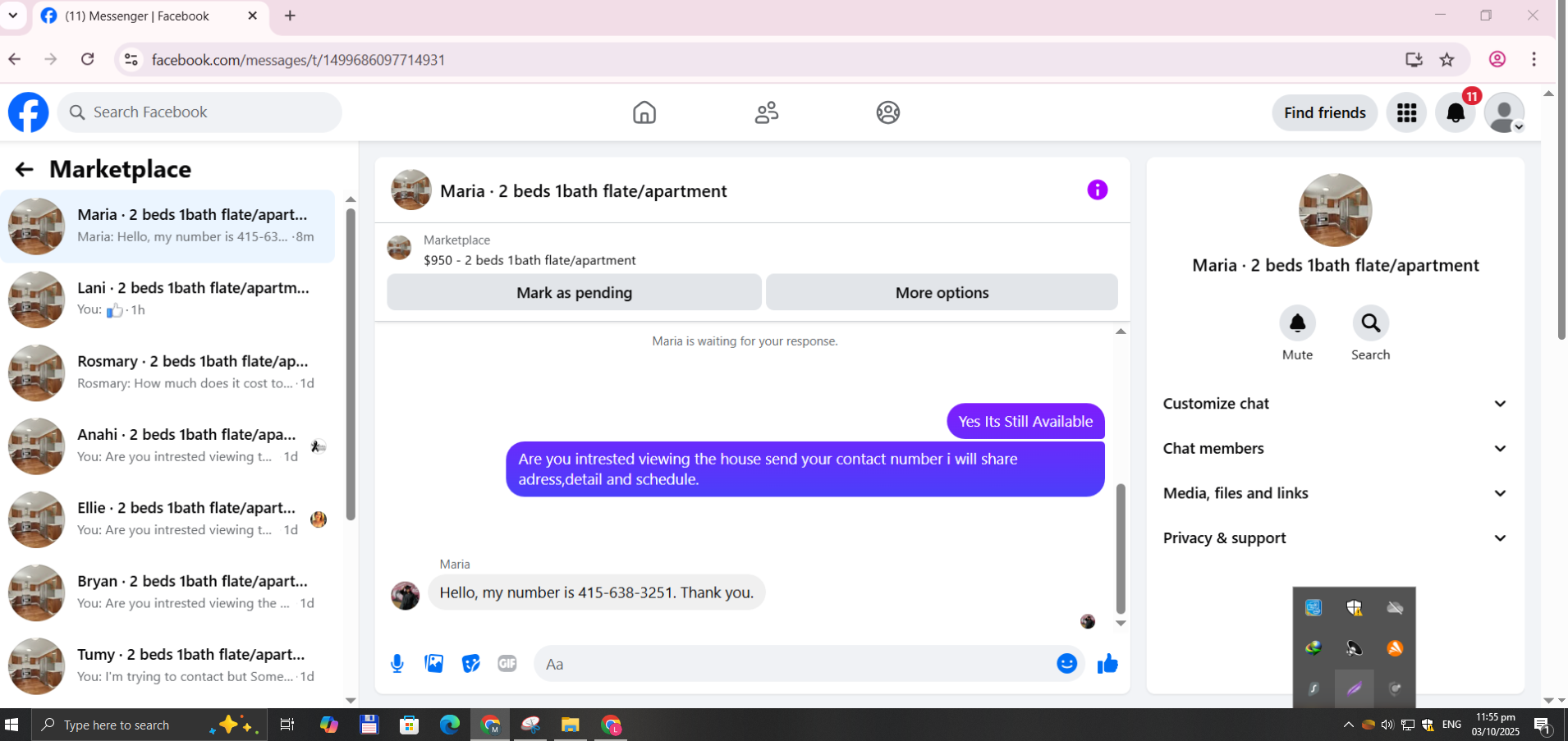Open the GIF picker
1568x741 pixels.
tap(507, 664)
